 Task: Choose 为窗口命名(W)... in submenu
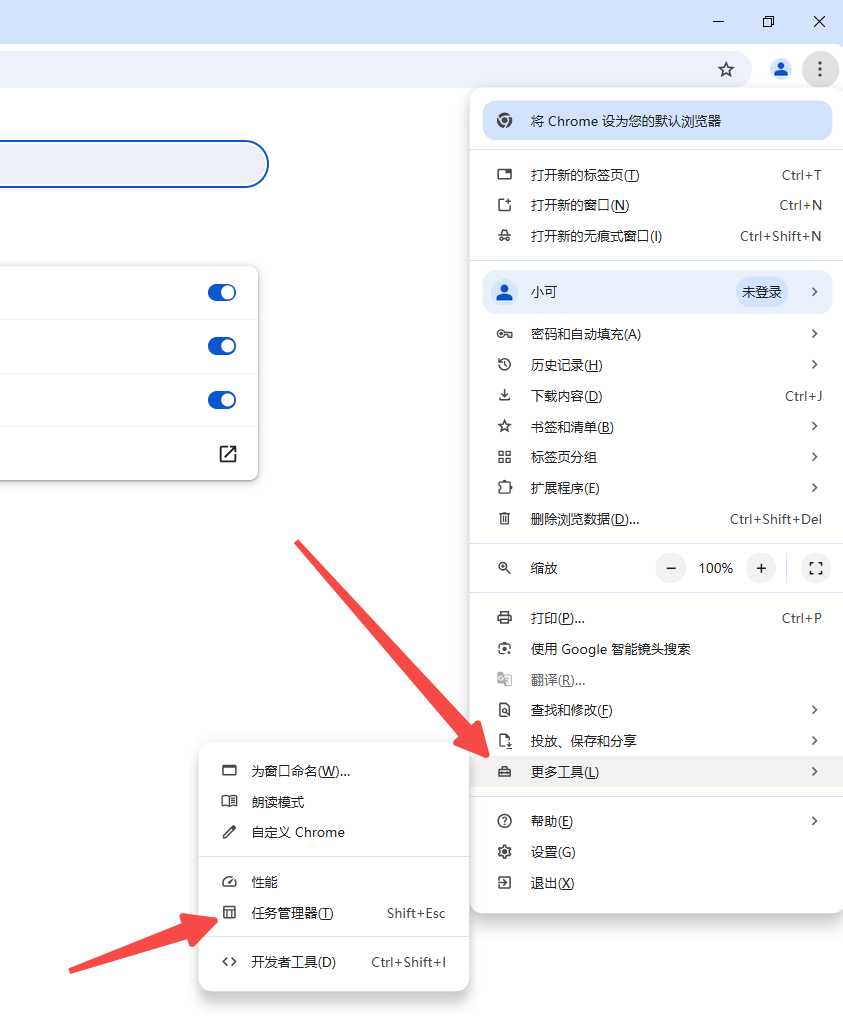334,771
